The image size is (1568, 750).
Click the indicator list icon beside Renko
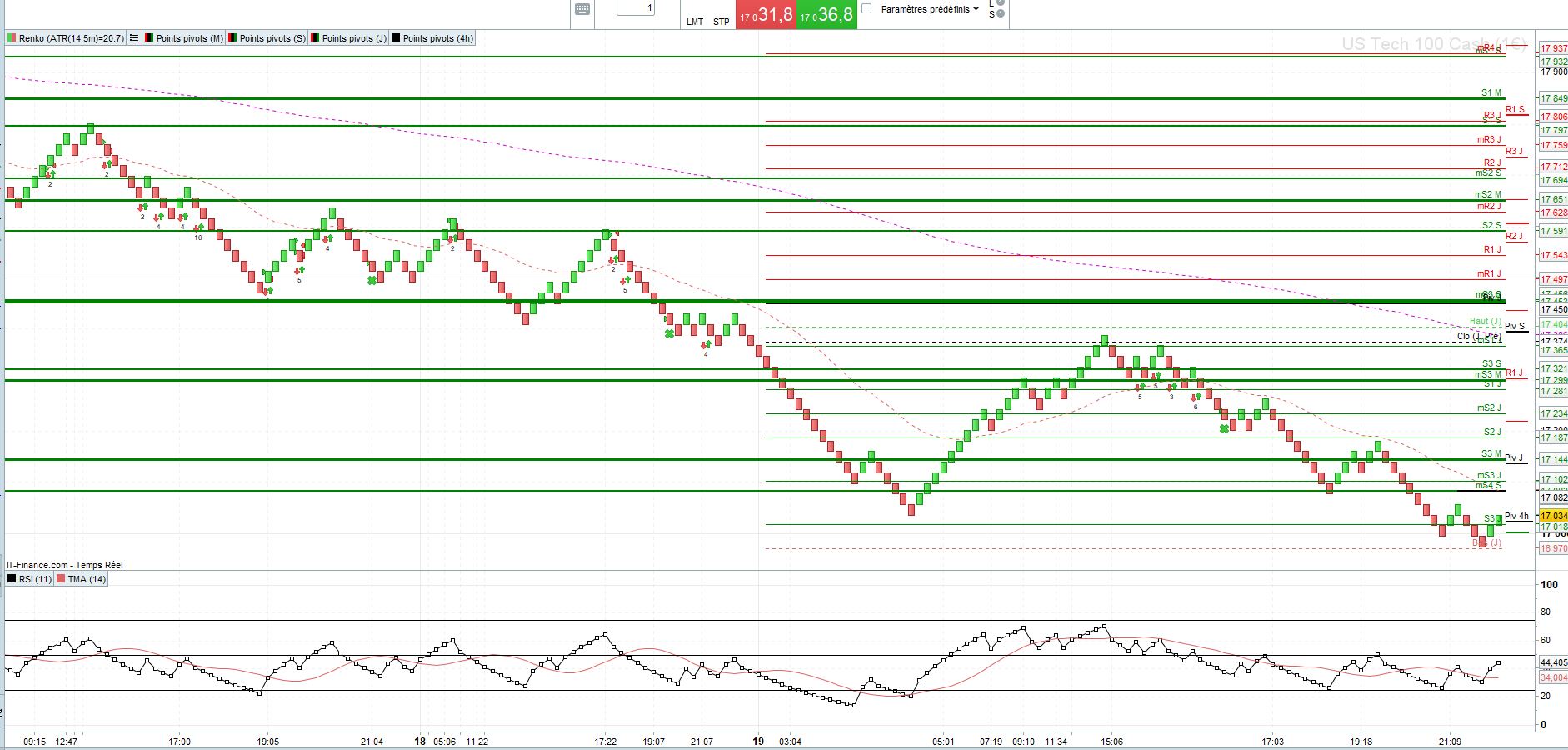pyautogui.click(x=134, y=38)
